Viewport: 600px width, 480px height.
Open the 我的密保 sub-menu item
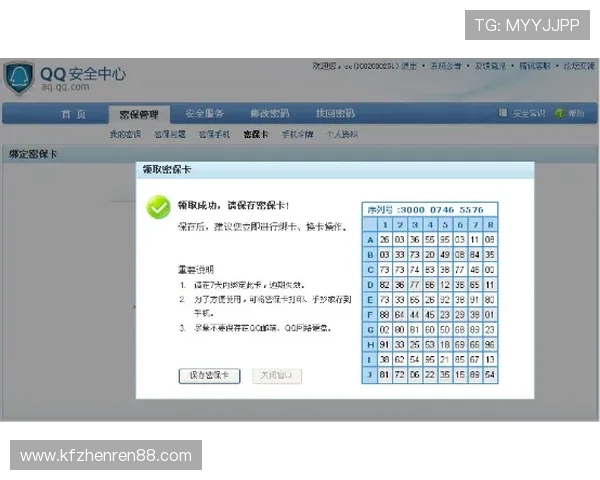125,134
